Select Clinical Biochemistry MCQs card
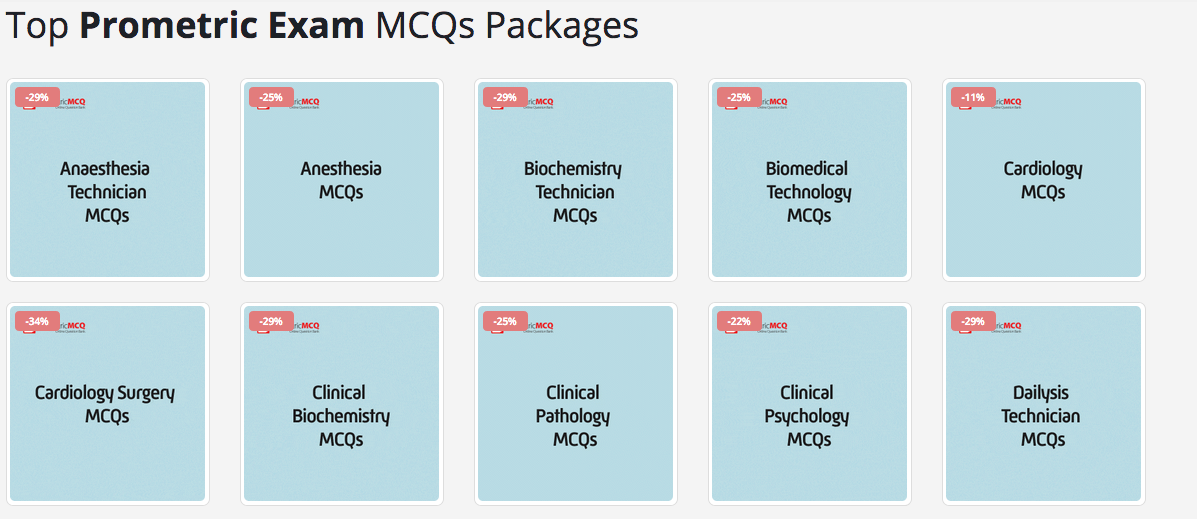1197x519 pixels. (341, 404)
